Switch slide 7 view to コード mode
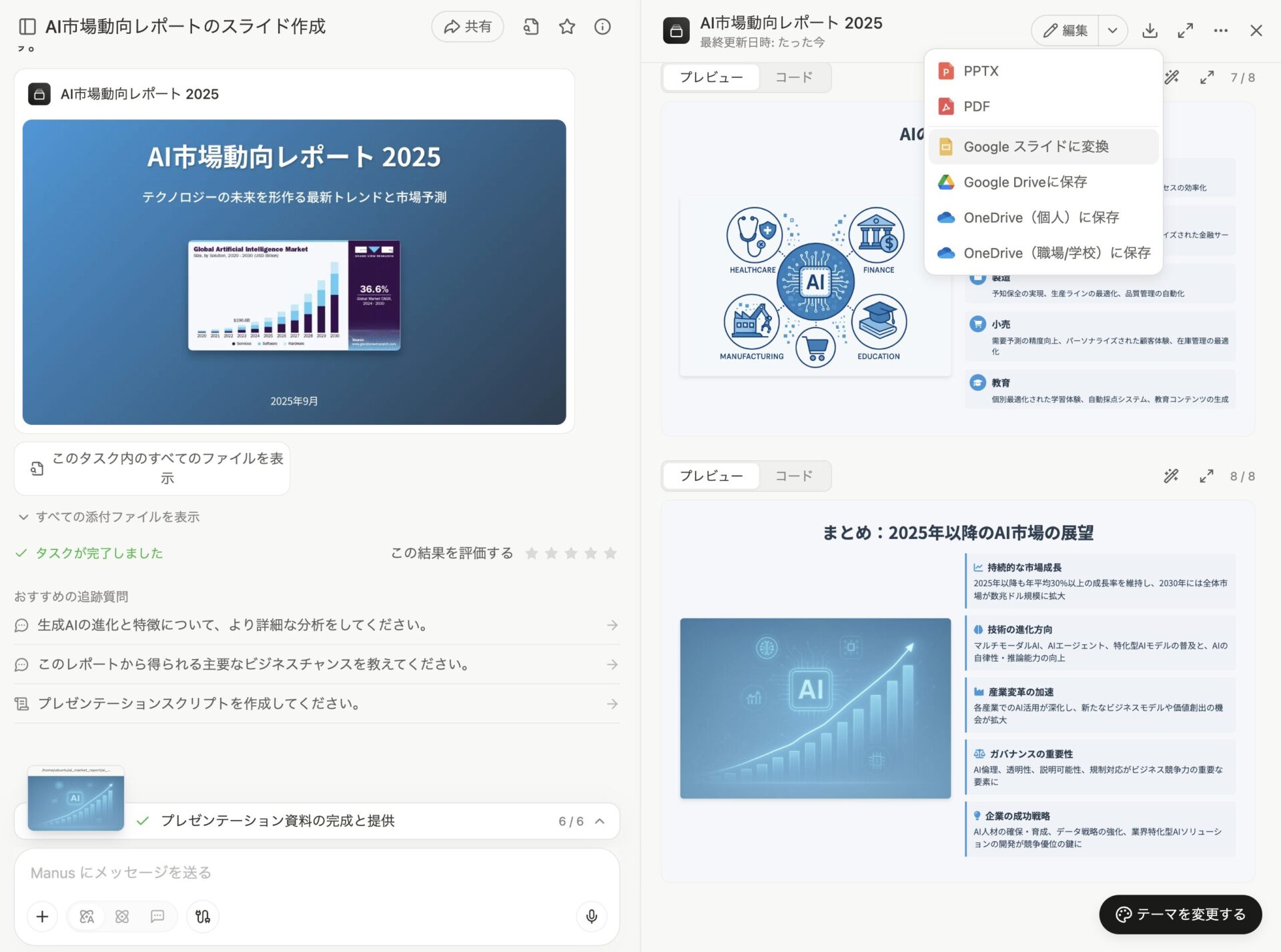The image size is (1281, 952). [x=793, y=77]
